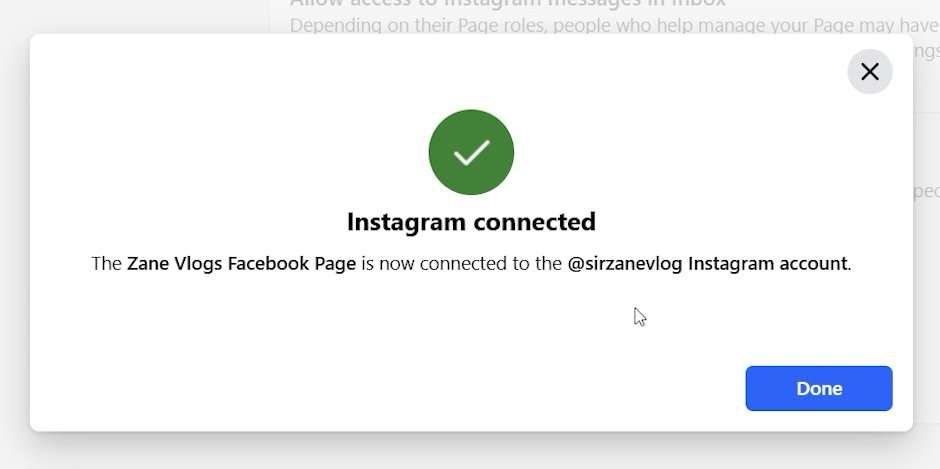Click the cut-off "peo" text at right edge

tap(926, 191)
